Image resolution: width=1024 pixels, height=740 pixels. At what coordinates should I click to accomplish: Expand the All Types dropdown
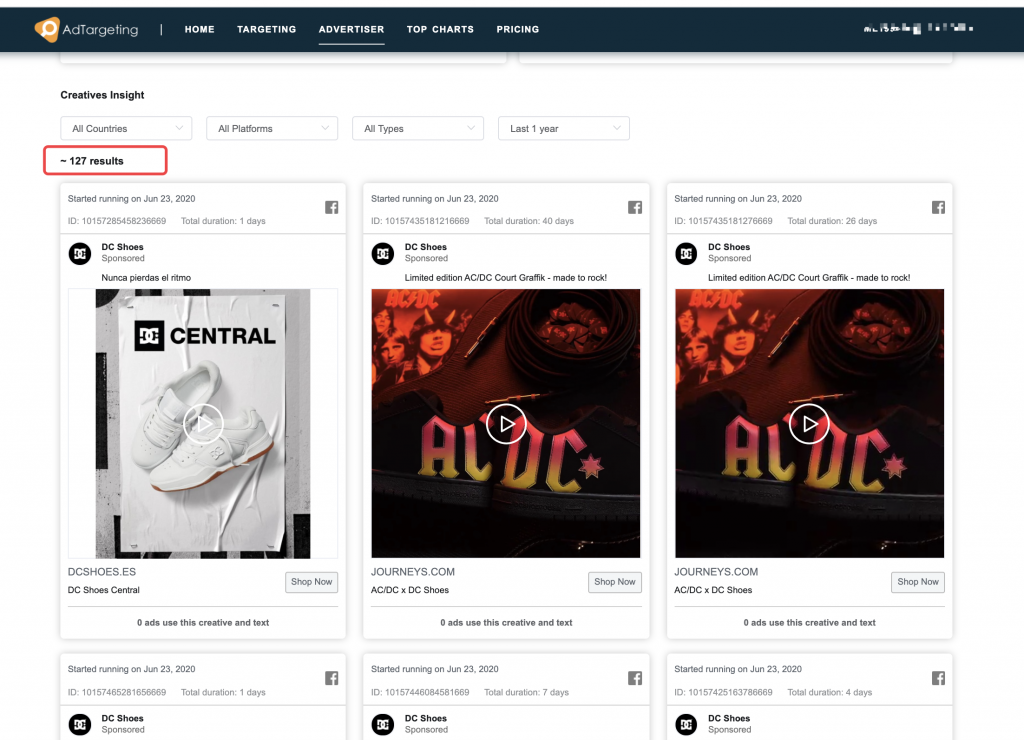(418, 128)
